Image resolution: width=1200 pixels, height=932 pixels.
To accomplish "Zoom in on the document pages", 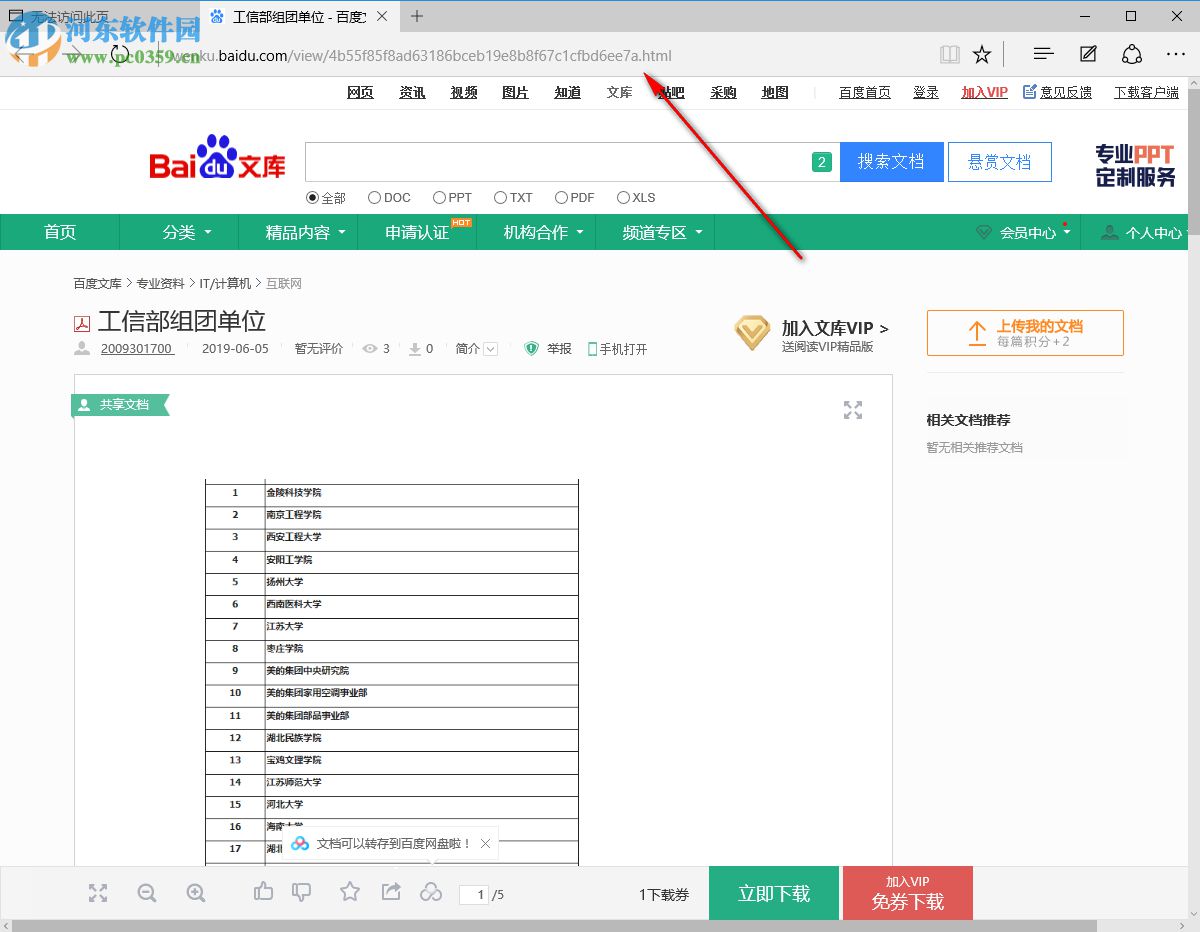I will pos(196,893).
